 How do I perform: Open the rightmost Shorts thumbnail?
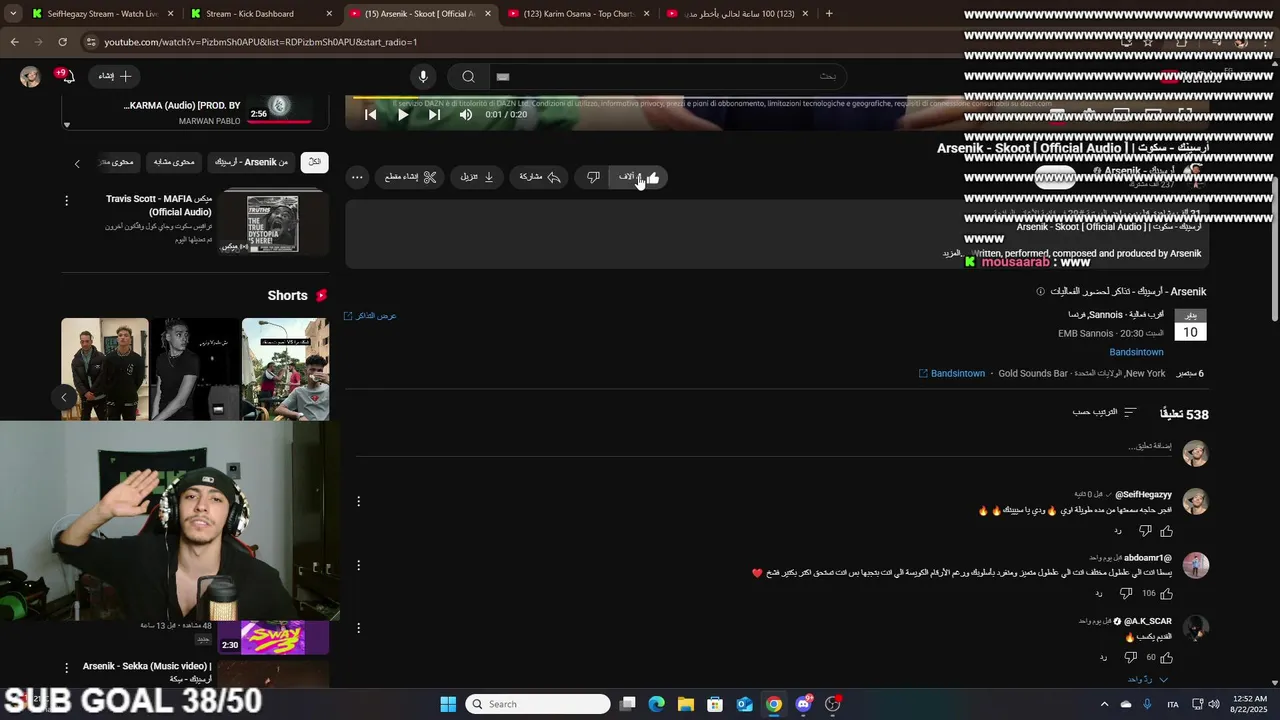285,369
